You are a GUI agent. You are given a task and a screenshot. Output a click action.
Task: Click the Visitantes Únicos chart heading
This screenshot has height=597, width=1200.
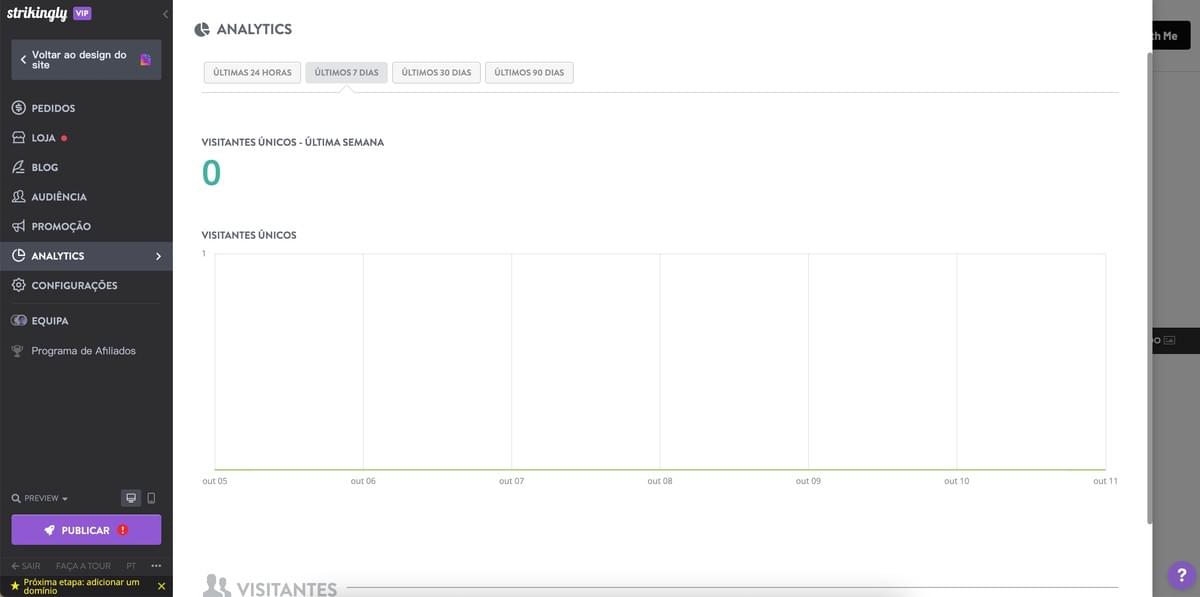(249, 235)
